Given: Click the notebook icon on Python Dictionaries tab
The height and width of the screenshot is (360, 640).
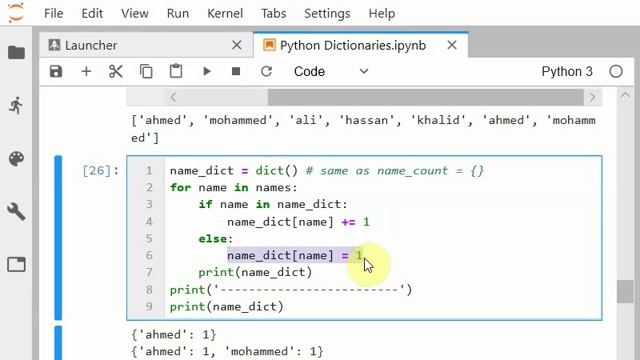Looking at the screenshot, I should 269,45.
